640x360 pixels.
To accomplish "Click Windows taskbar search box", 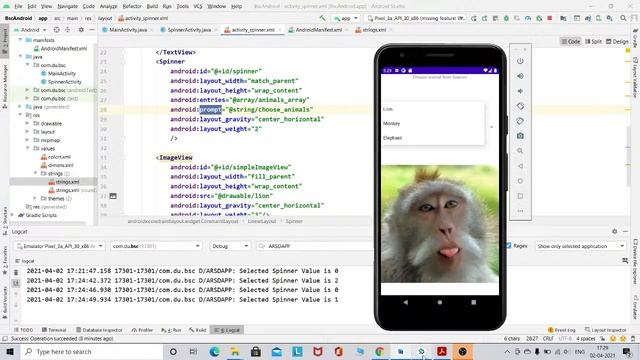I will (92, 351).
